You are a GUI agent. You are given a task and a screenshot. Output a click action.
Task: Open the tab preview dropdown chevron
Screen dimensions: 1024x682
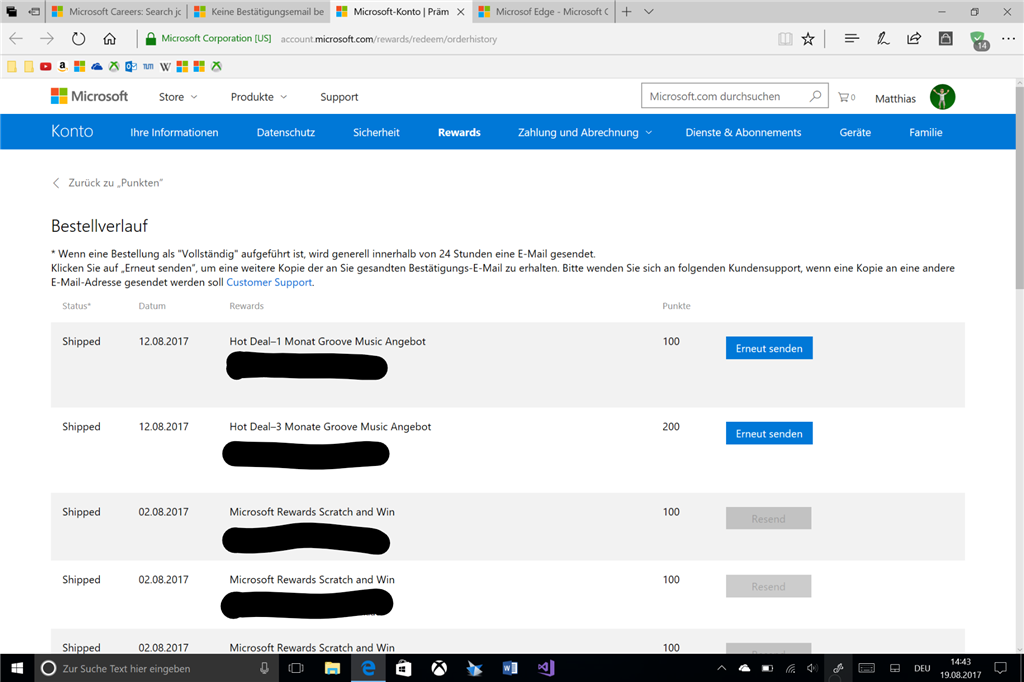648,11
